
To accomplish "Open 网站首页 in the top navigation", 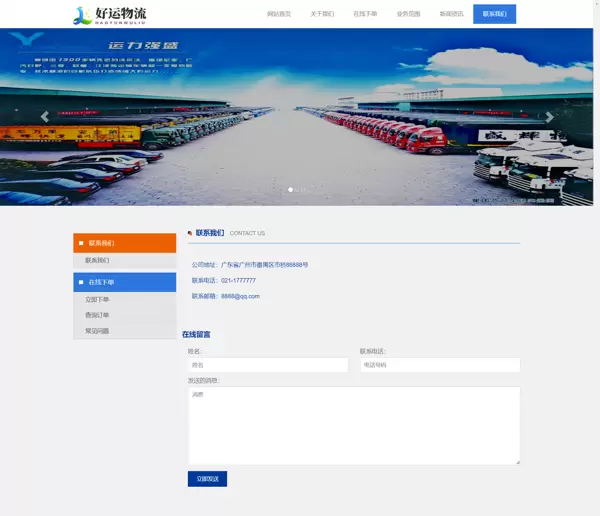I will [279, 14].
